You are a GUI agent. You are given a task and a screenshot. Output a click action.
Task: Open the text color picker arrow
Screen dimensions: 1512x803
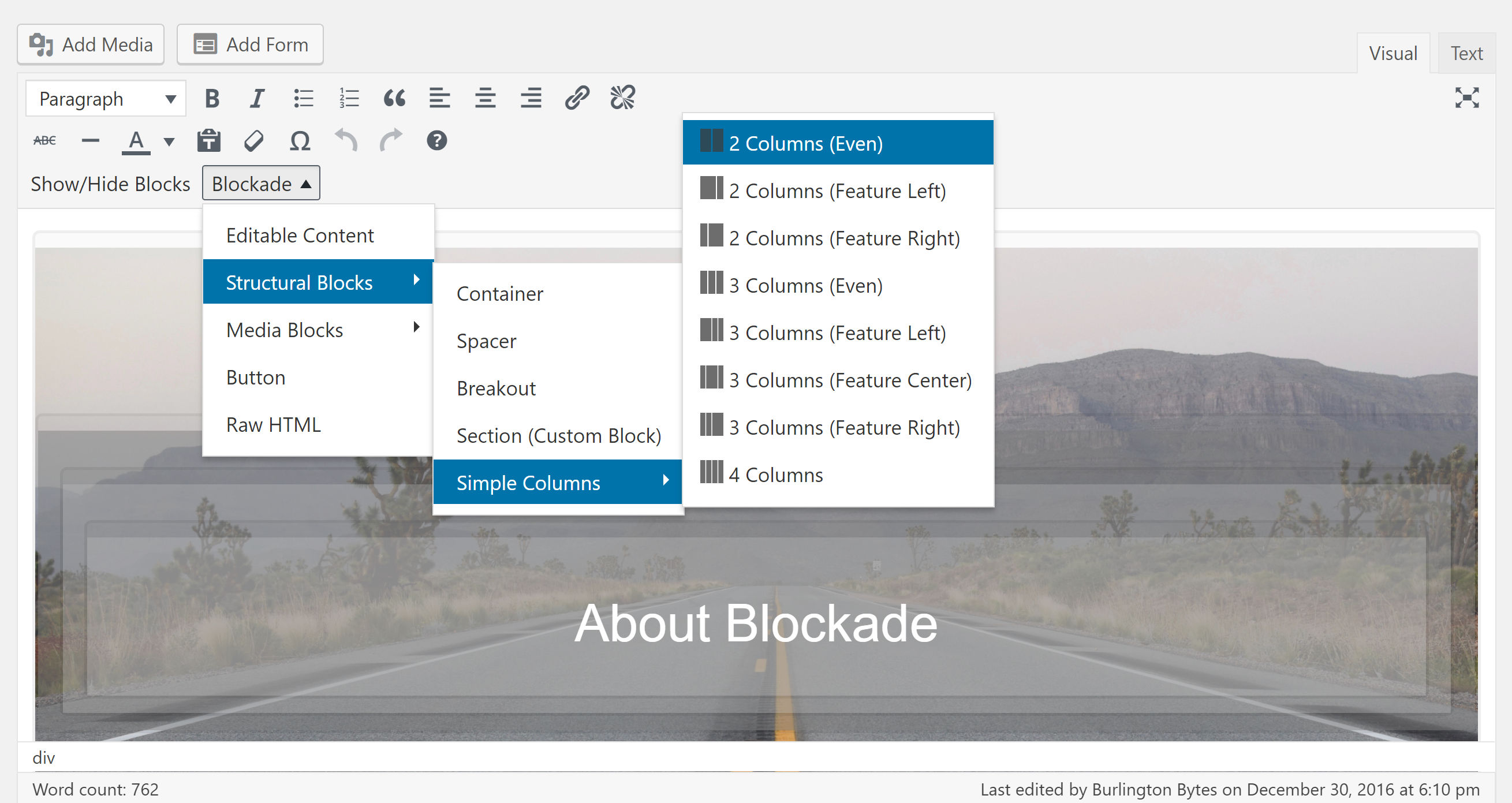169,141
